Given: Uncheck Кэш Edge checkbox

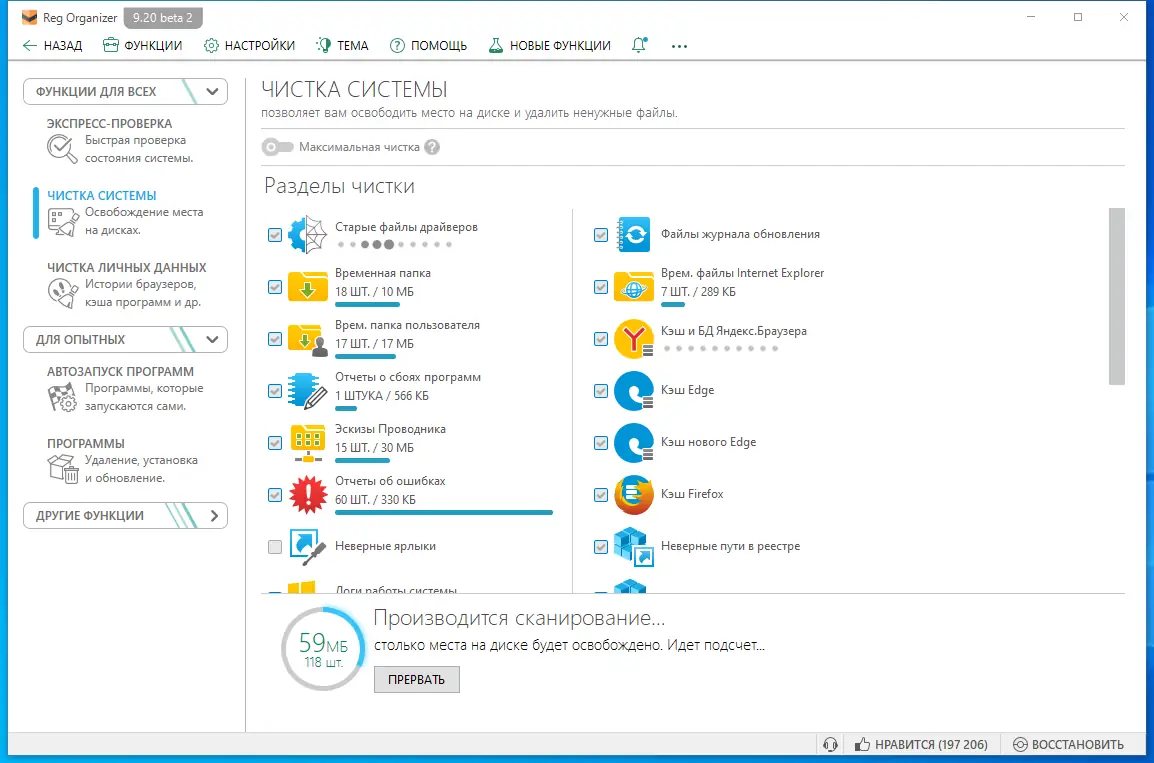Looking at the screenshot, I should 601,391.
